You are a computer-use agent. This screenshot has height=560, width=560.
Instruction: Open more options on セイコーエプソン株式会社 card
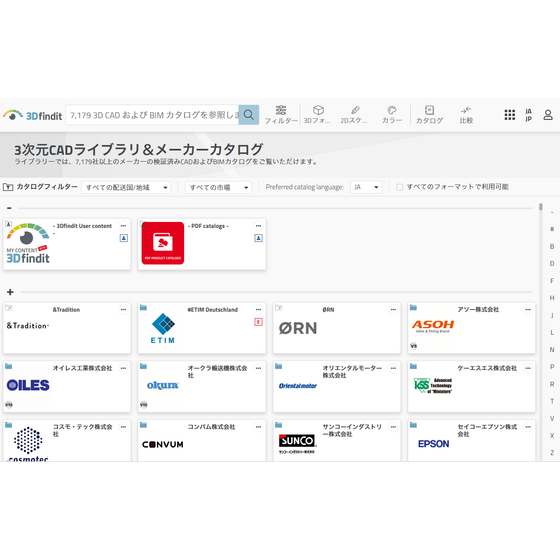click(x=528, y=427)
